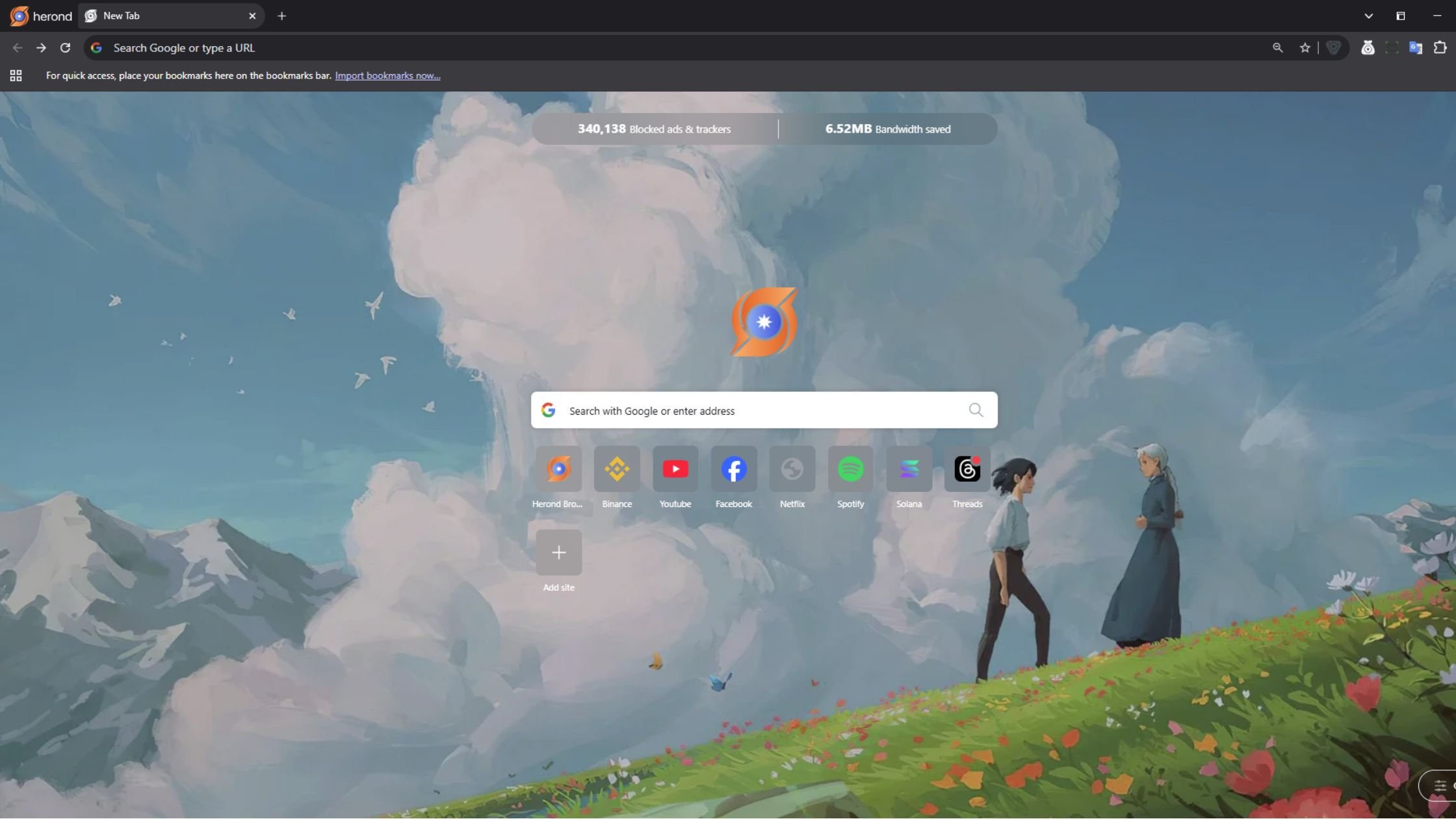The width and height of the screenshot is (1456, 819).
Task: Expand the tab search dropdown chevron
Action: (1368, 16)
